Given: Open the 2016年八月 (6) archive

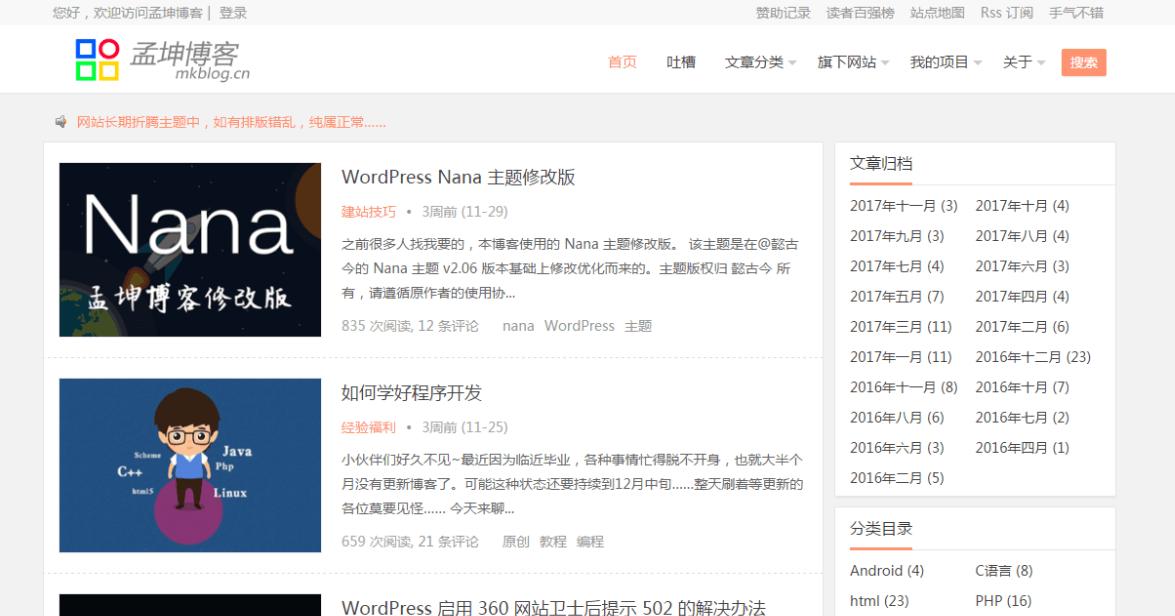Looking at the screenshot, I should [897, 417].
